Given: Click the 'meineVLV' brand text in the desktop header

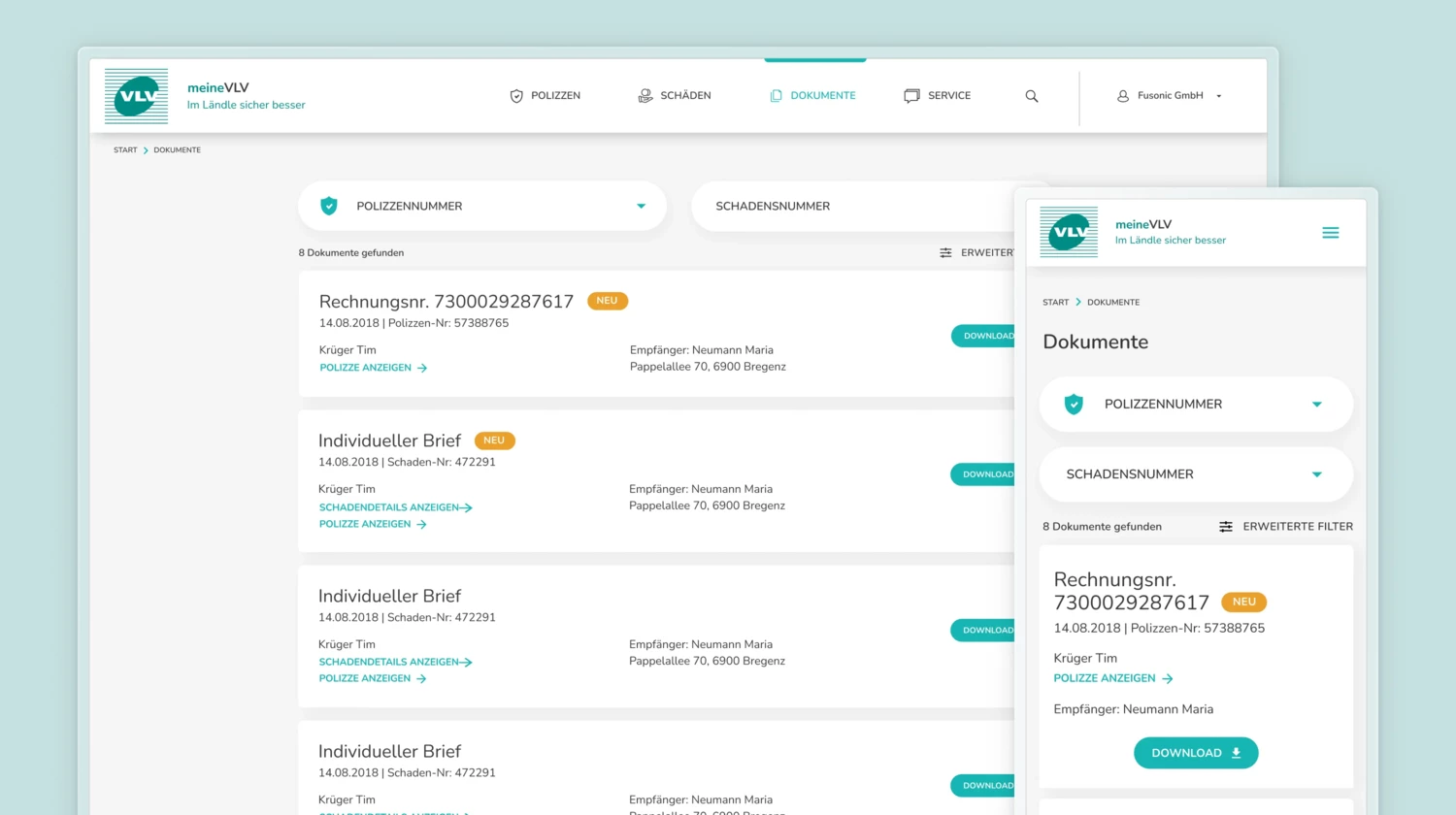Looking at the screenshot, I should point(218,87).
